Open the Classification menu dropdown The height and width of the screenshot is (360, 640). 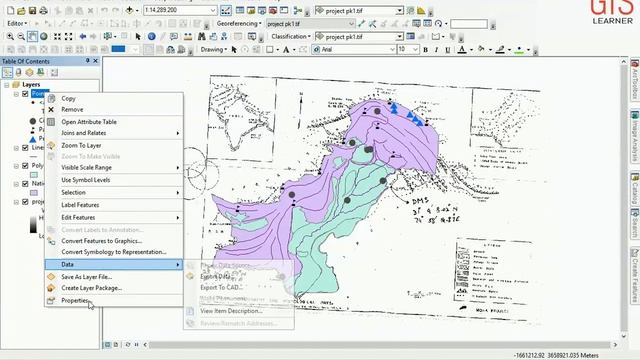291,37
